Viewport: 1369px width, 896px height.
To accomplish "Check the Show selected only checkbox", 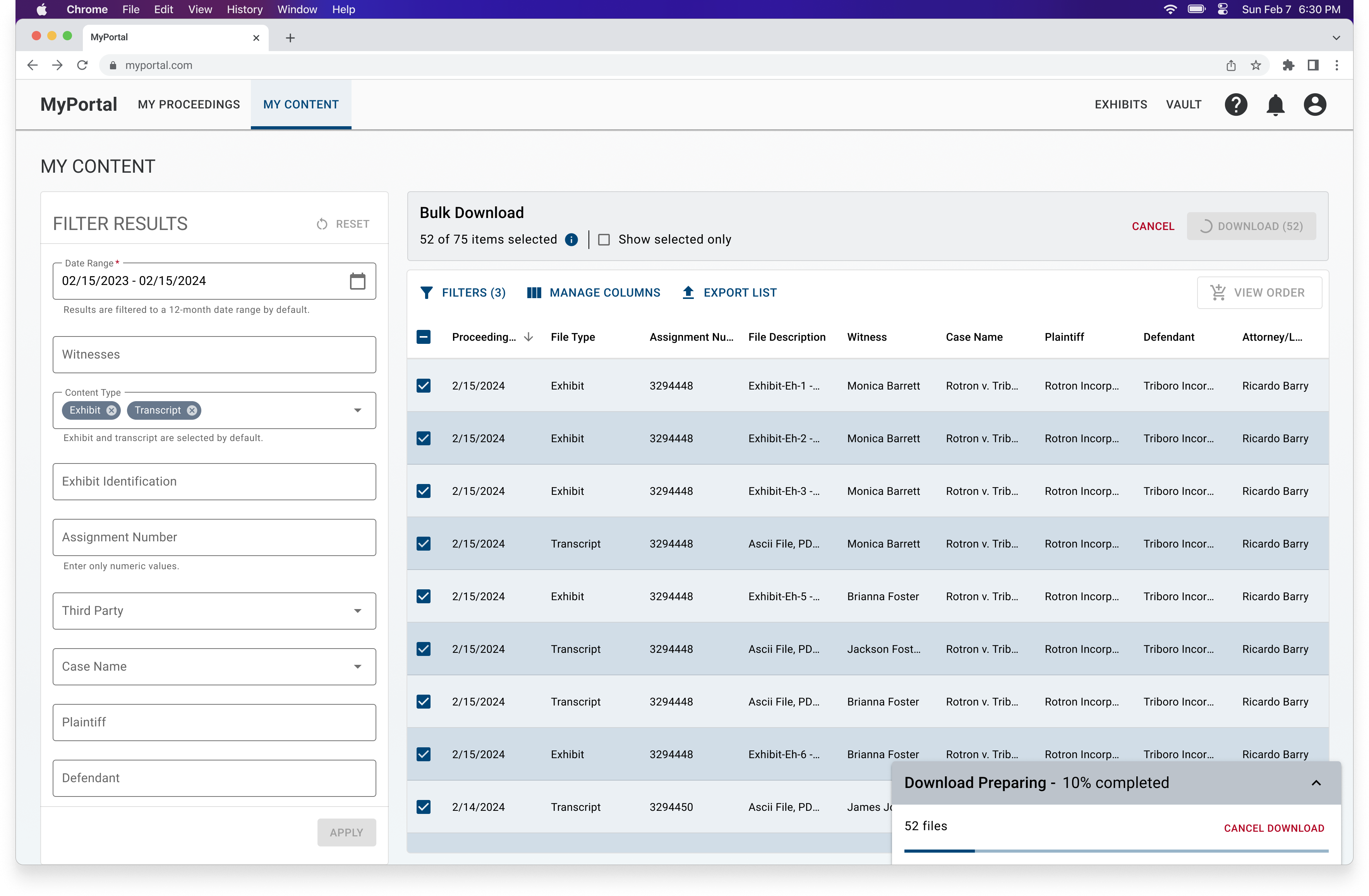I will tap(604, 240).
